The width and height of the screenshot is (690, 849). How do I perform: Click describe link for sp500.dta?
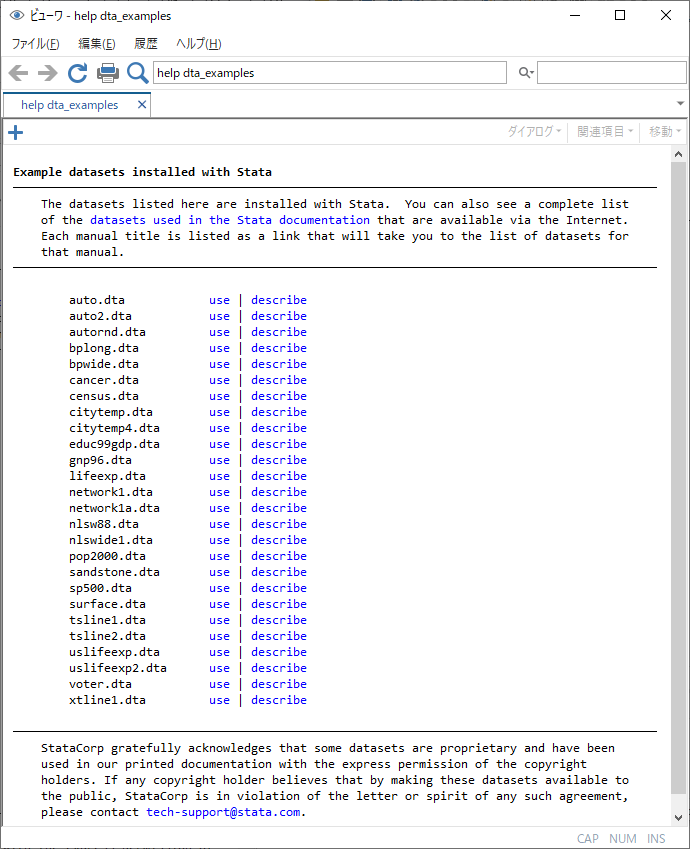point(279,587)
